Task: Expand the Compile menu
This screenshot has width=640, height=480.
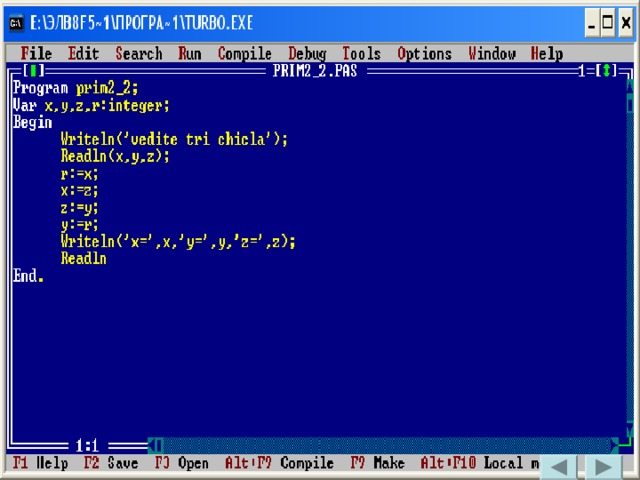Action: (244, 54)
